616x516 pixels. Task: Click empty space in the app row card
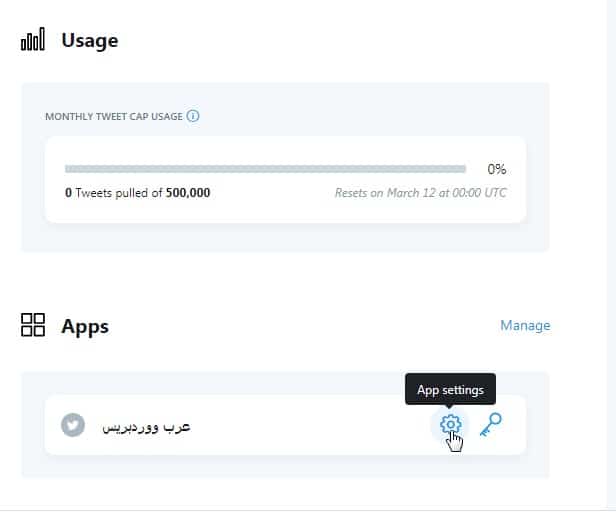[x=300, y=425]
